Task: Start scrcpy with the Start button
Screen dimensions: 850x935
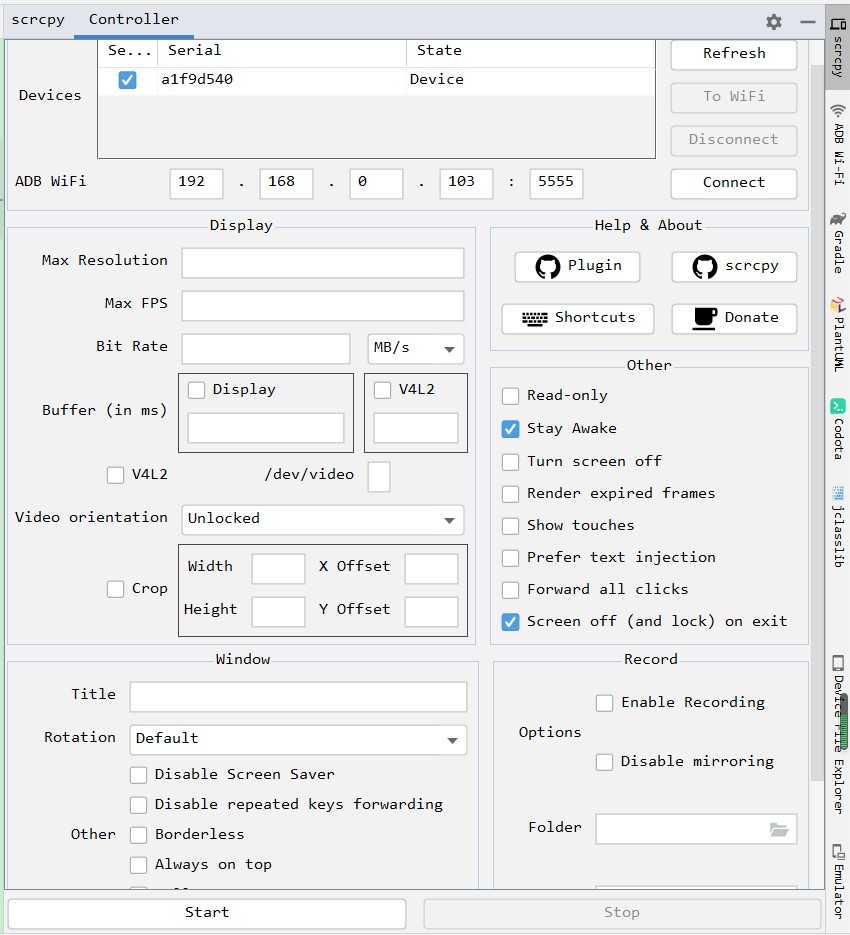Action: pyautogui.click(x=207, y=913)
